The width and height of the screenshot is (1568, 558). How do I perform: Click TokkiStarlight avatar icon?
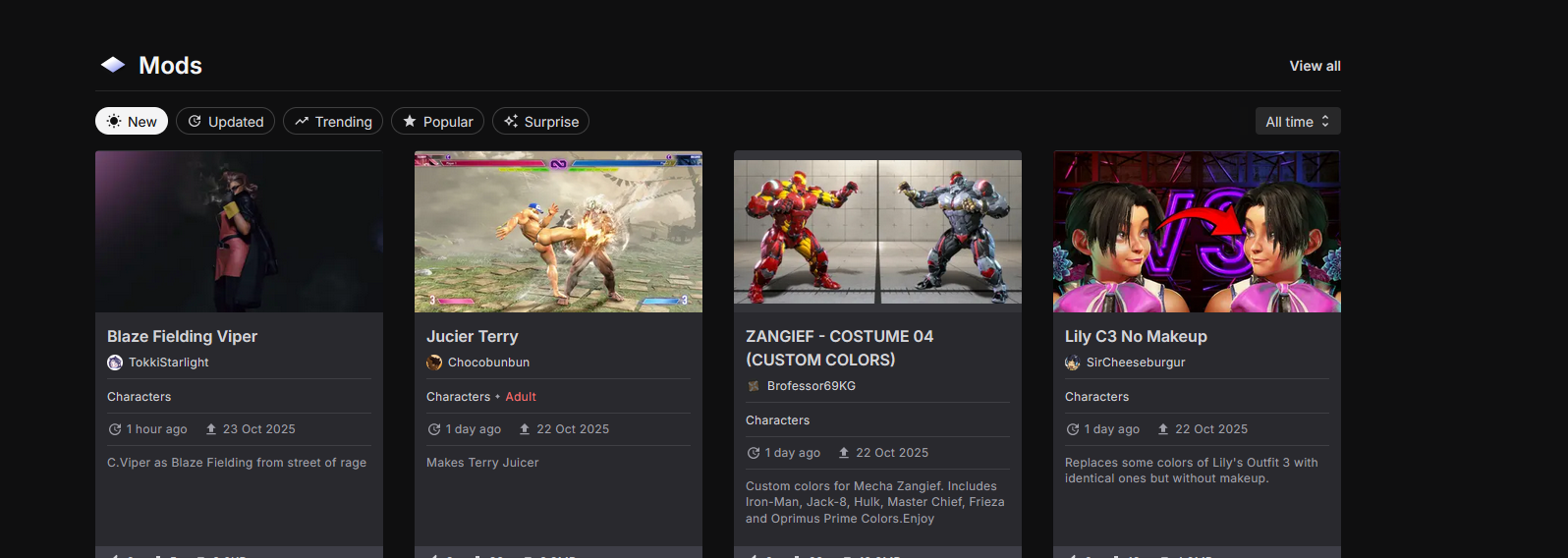pos(115,363)
